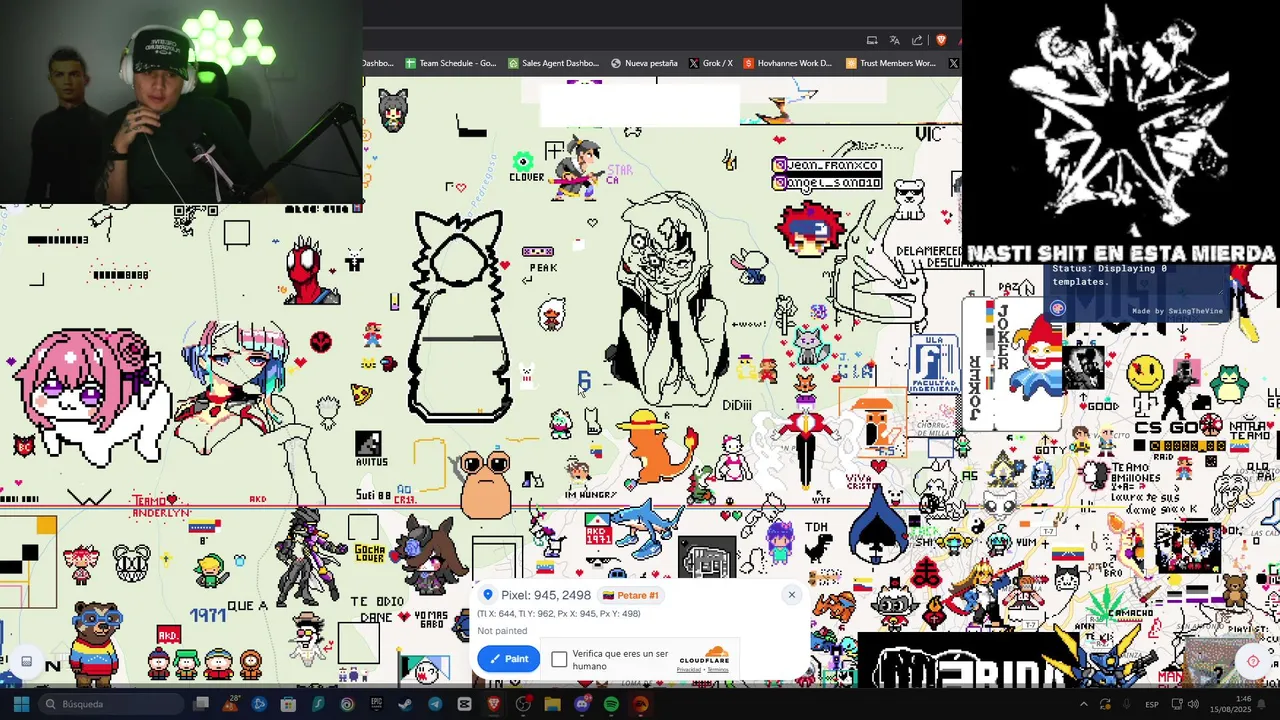Click the Brave shields lion icon

941,40
